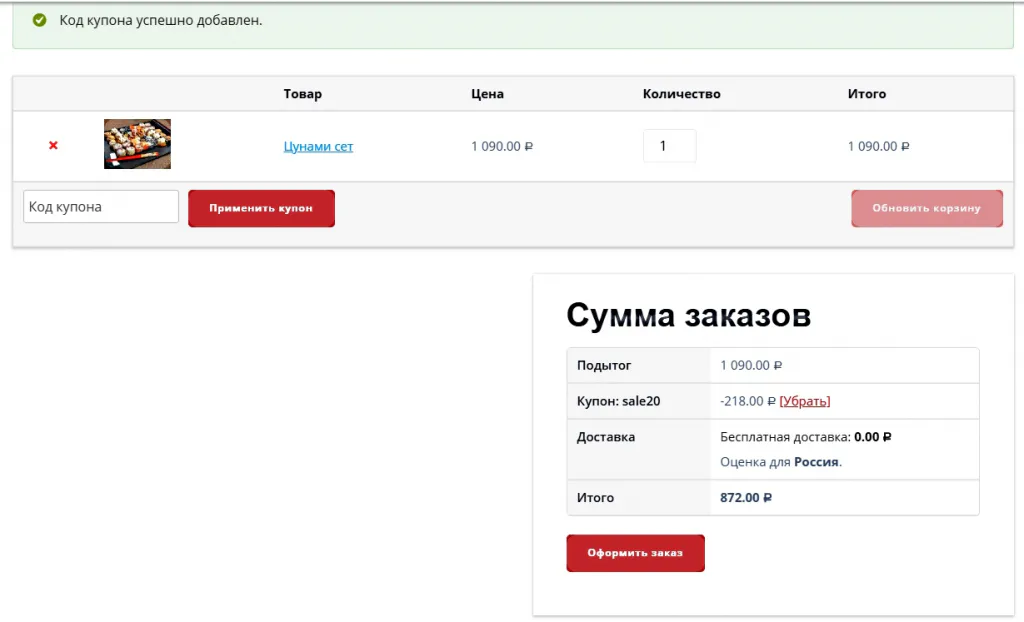Click the Количество column header

[x=681, y=94]
